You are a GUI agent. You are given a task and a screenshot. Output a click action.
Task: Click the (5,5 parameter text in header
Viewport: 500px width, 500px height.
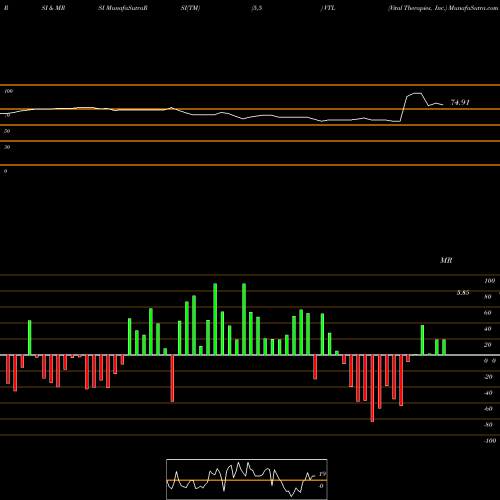[257, 8]
